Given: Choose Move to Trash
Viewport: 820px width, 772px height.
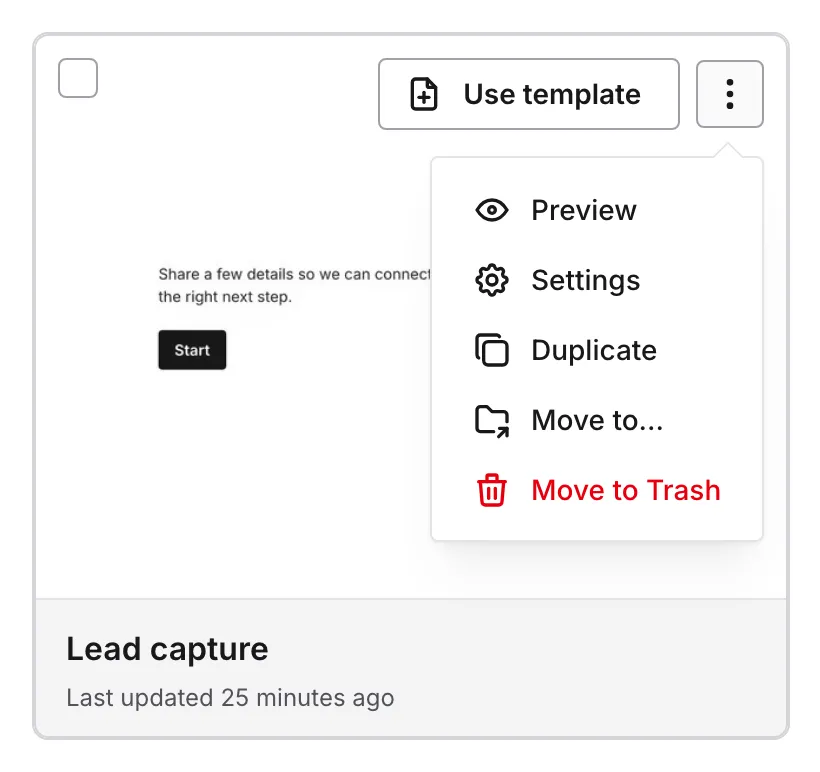Looking at the screenshot, I should [x=597, y=490].
